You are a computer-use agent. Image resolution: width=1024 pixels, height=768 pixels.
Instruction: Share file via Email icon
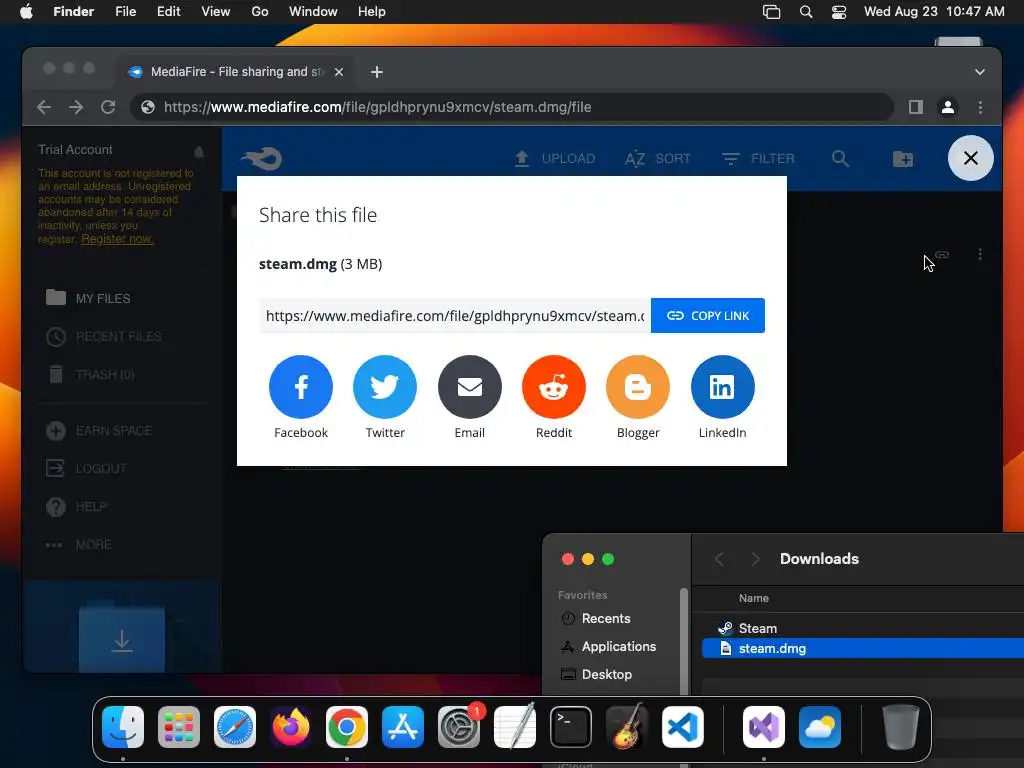470,387
